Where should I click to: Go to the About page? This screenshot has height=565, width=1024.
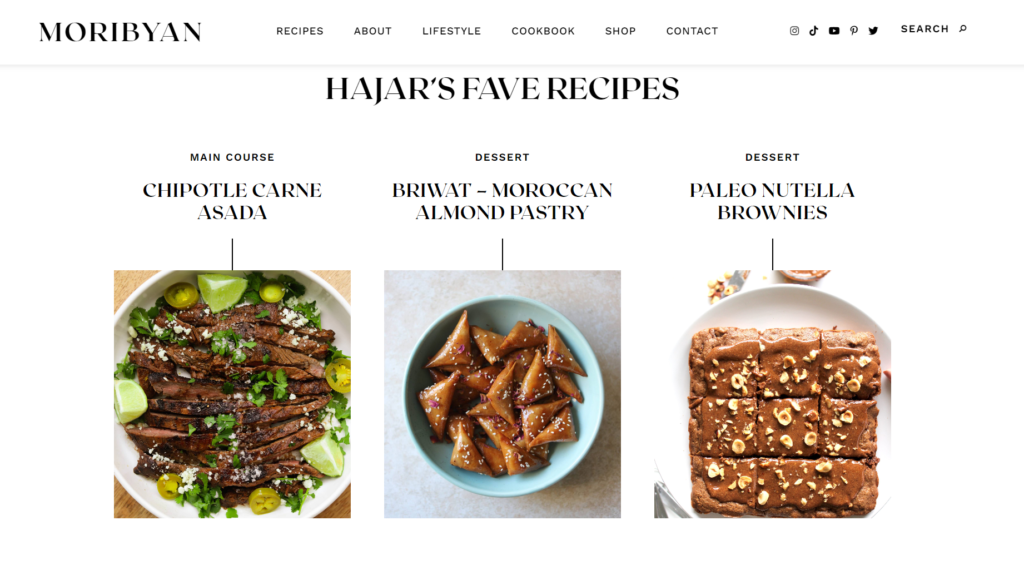pos(373,31)
